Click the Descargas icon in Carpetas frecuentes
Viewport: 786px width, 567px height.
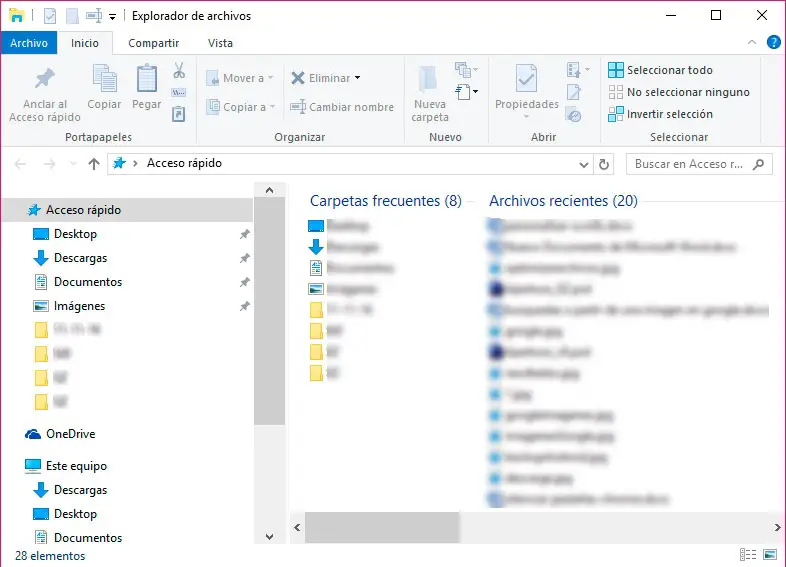316,247
